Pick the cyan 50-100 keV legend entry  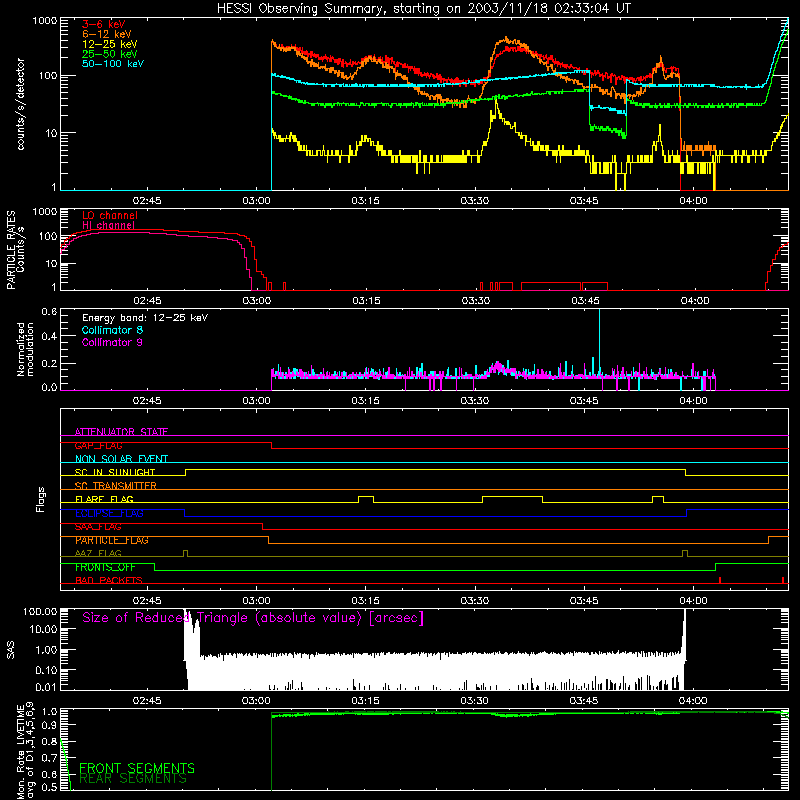pos(113,64)
